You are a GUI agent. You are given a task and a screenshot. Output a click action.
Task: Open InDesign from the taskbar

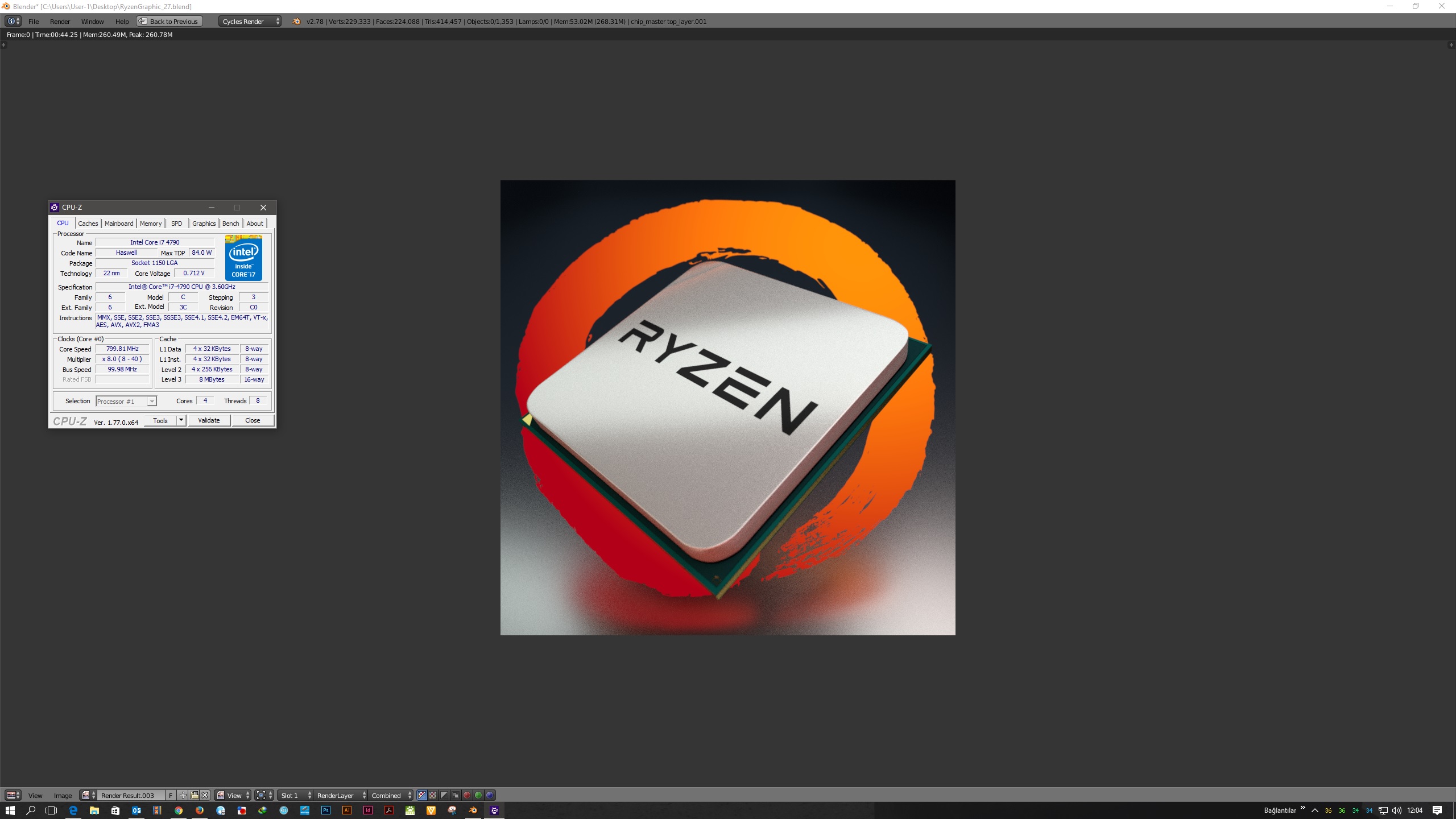[368, 810]
